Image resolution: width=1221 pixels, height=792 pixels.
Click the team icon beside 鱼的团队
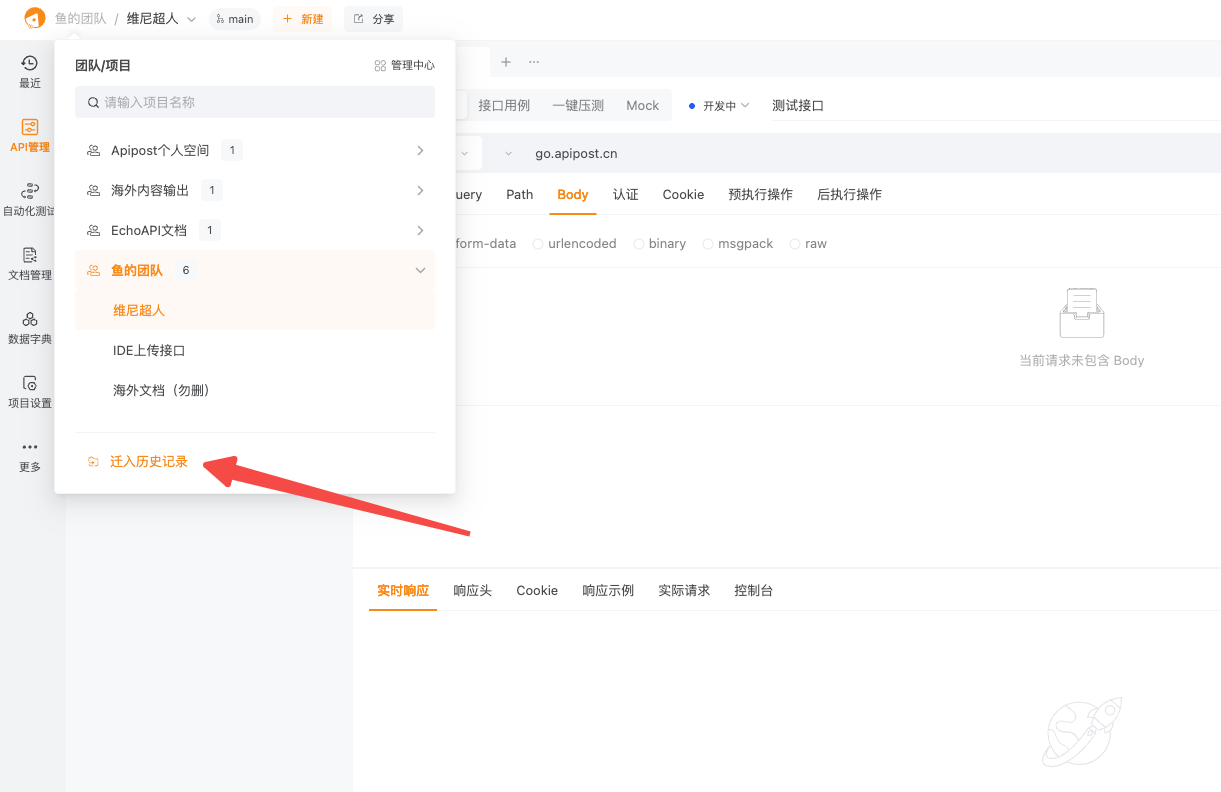click(93, 271)
